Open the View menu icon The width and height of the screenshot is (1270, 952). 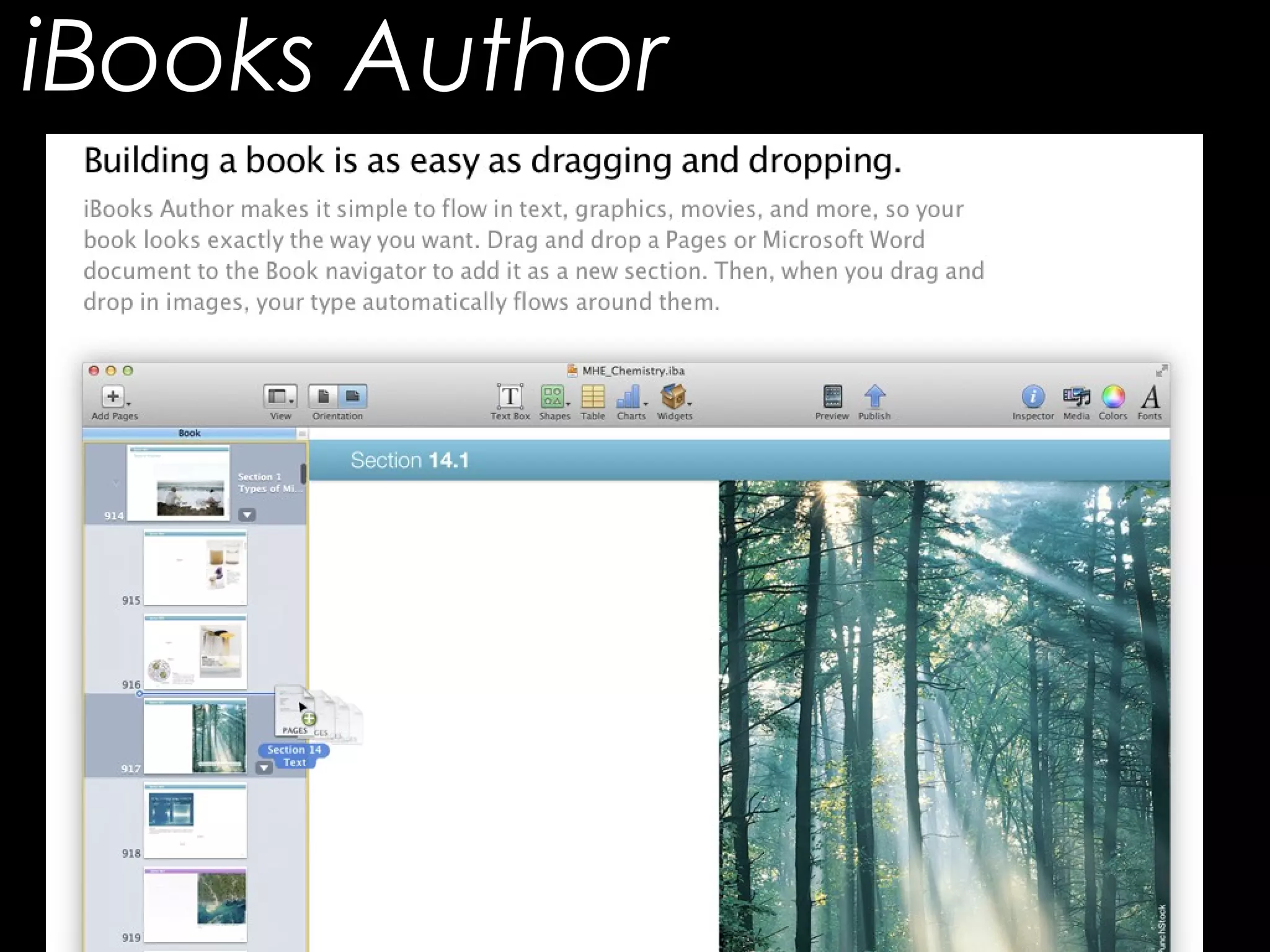pyautogui.click(x=280, y=397)
